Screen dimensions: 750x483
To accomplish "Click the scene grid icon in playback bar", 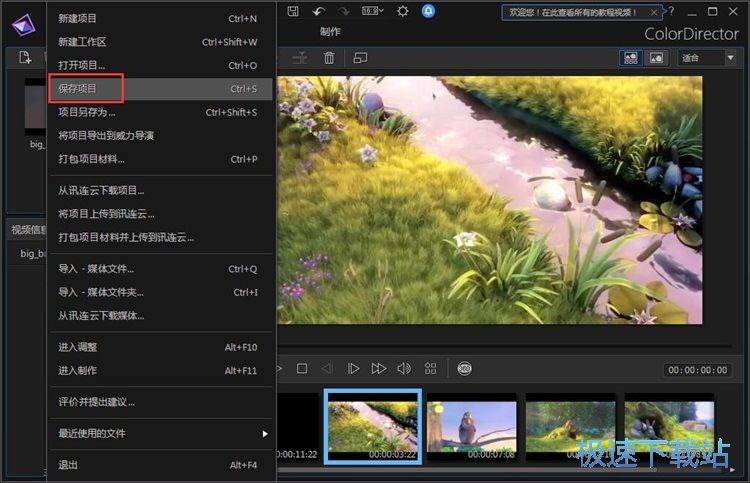I will coord(430,369).
